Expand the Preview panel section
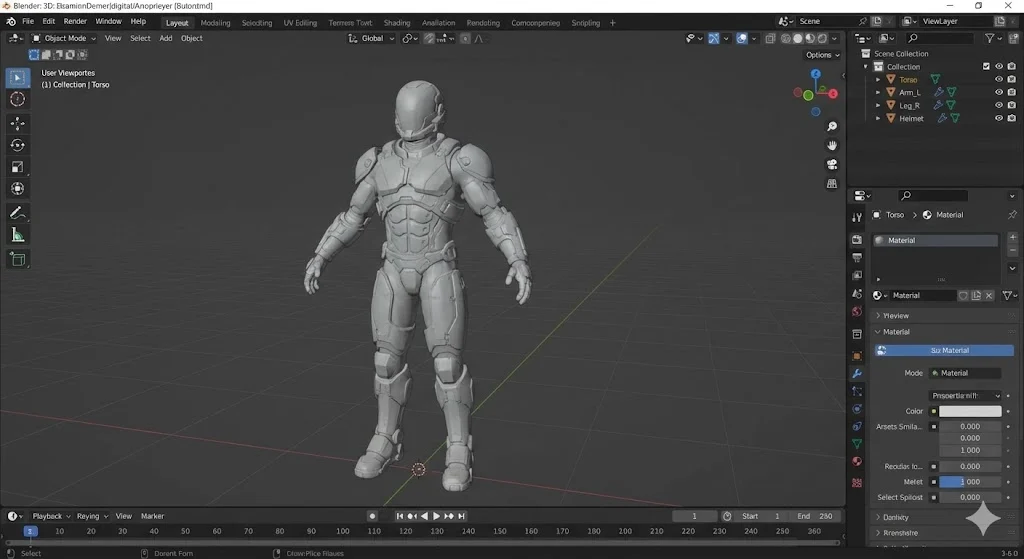This screenshot has width=1024, height=559. pyautogui.click(x=895, y=316)
